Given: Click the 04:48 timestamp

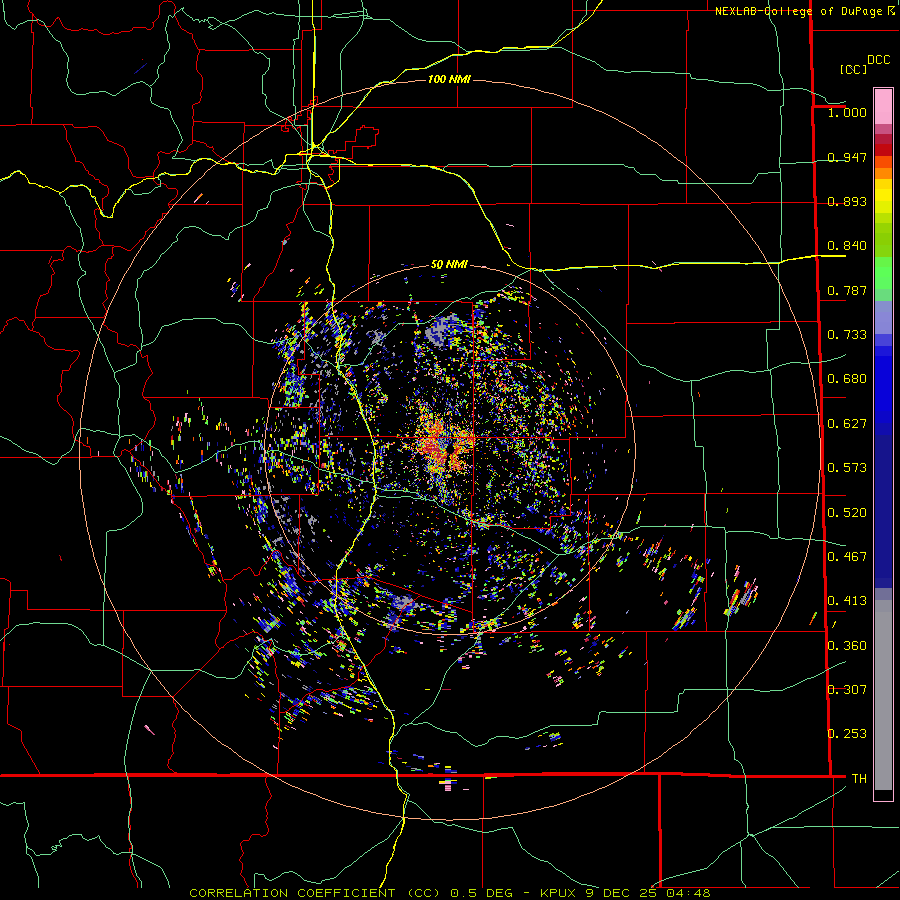Looking at the screenshot, I should click(x=689, y=893).
